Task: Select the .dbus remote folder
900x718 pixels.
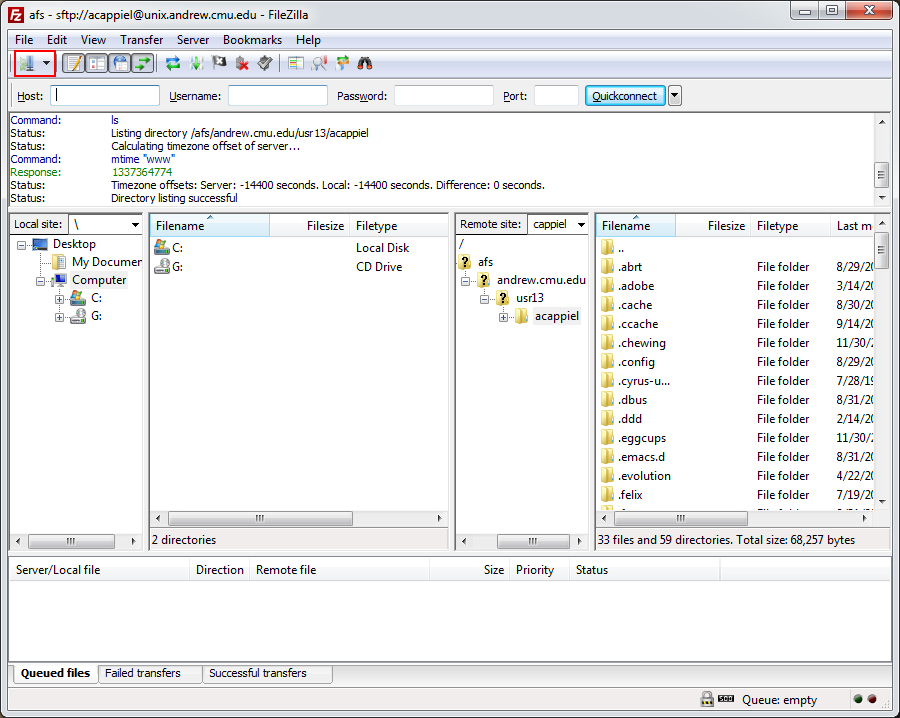Action: 735,399
